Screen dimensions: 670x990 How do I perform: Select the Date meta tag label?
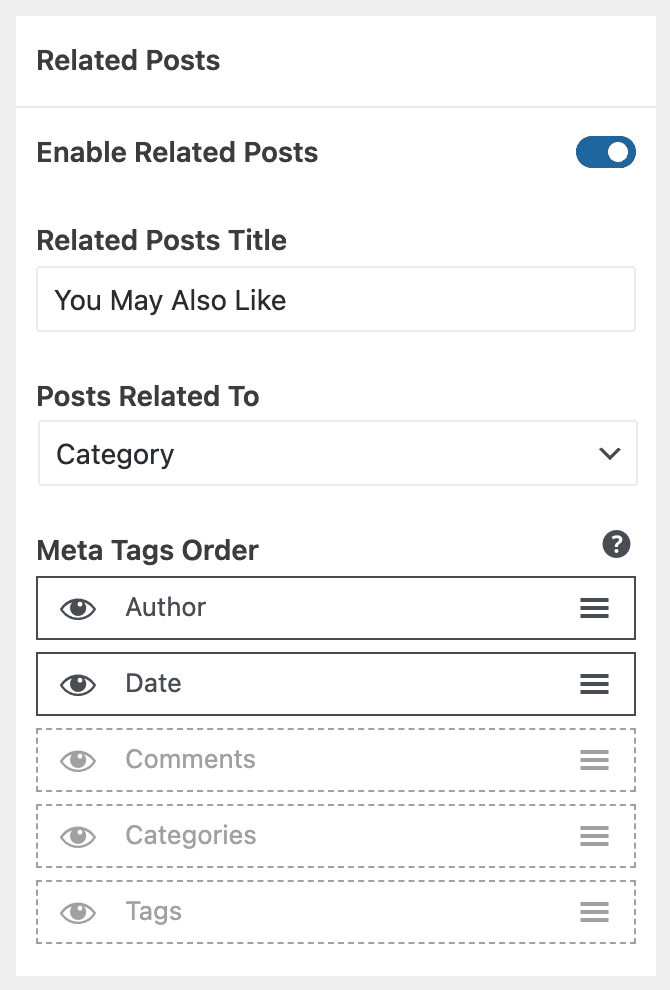[153, 683]
